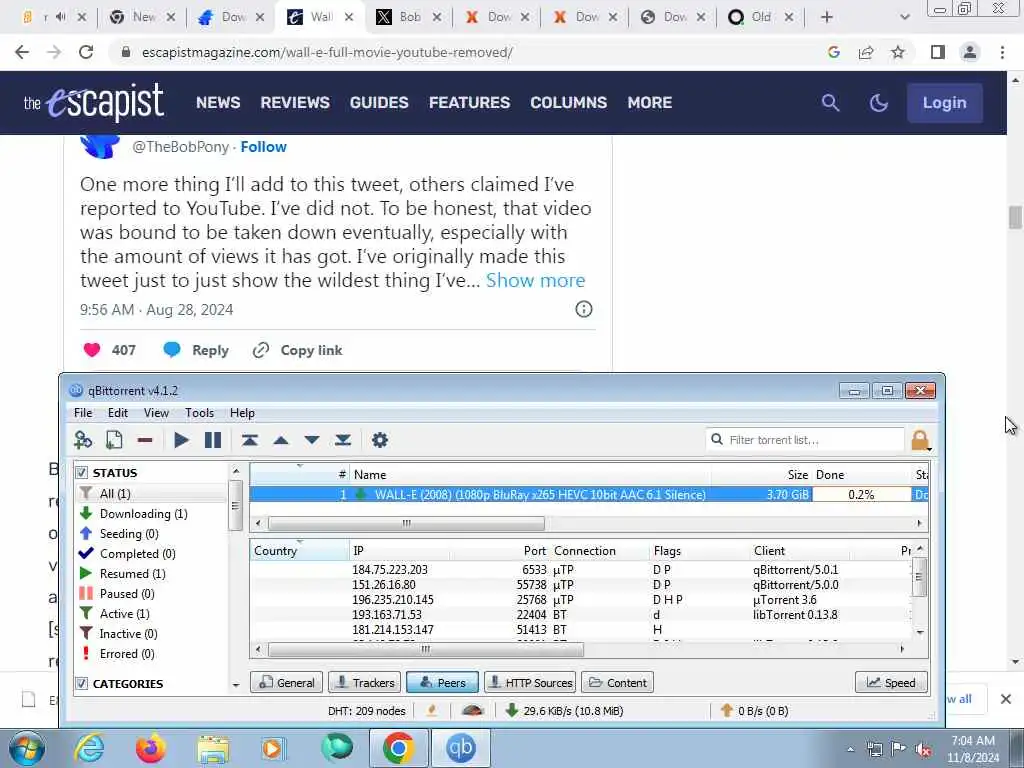Bookmark this page with the star icon
The image size is (1024, 768).
pyautogui.click(x=898, y=52)
